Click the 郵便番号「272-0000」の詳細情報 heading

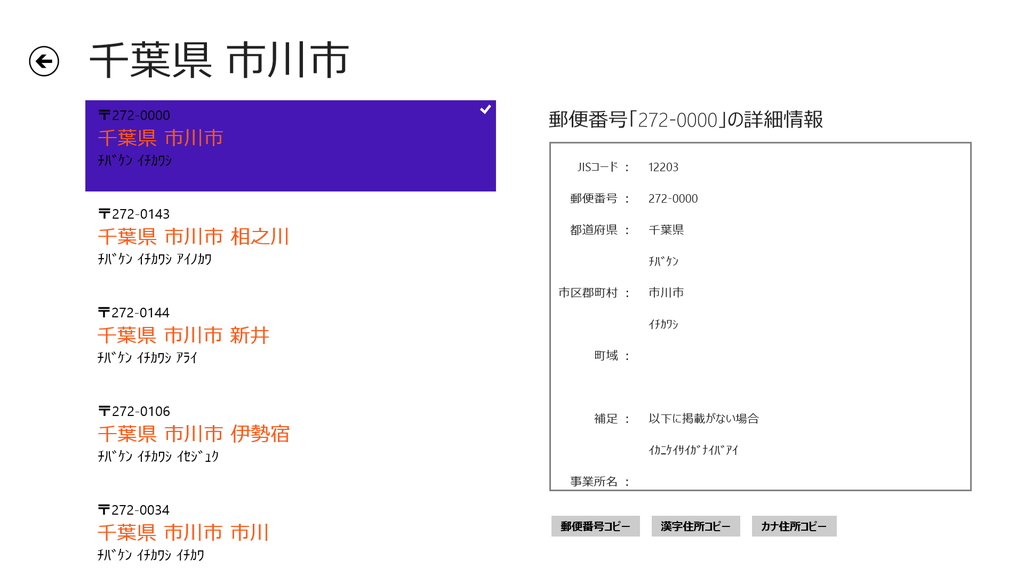pos(685,118)
